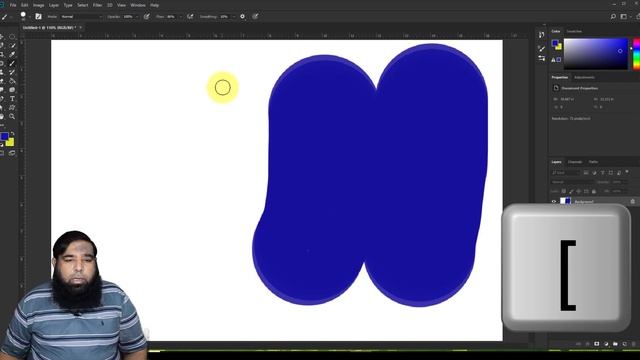This screenshot has height=360, width=640.
Task: Open the workspace switcher icon
Action: (x=624, y=16)
